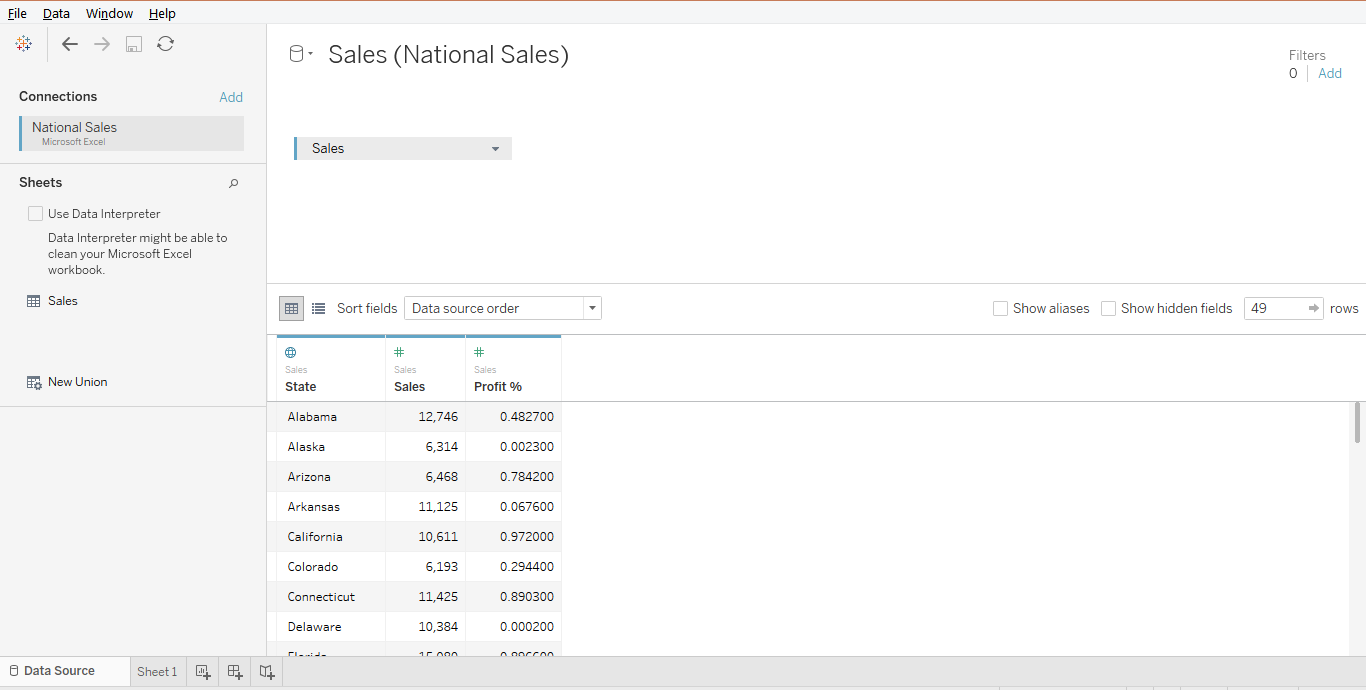Screen dimensions: 1366x690
Task: Click the Tableau logo start page icon
Action: (24, 44)
